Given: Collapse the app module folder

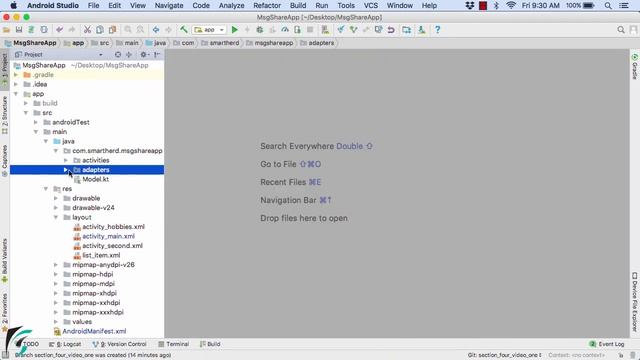Looking at the screenshot, I should [x=16, y=94].
